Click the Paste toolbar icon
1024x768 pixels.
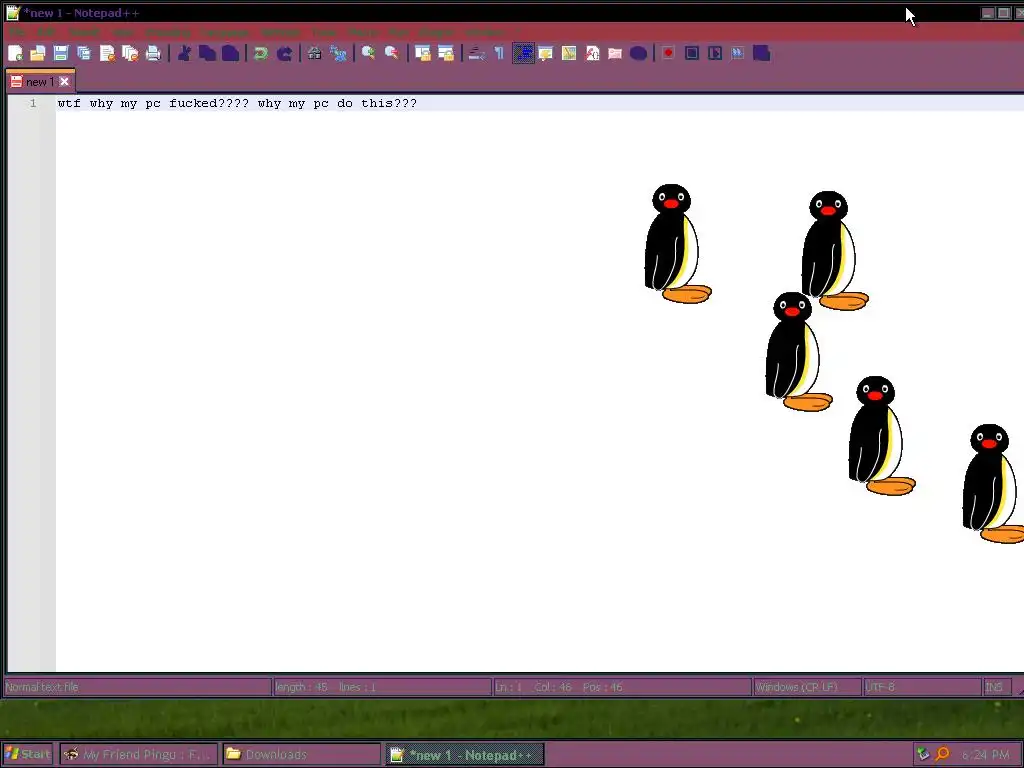click(231, 54)
